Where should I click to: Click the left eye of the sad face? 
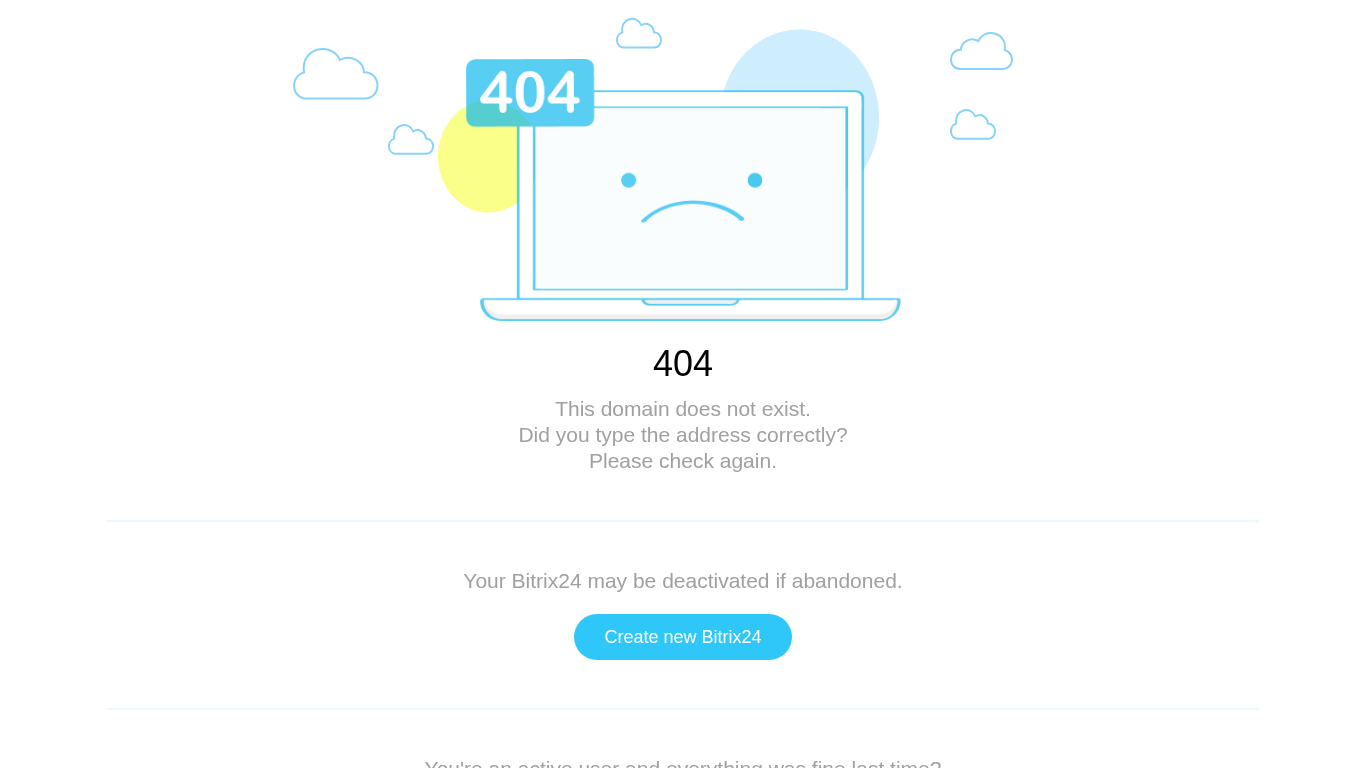628,180
